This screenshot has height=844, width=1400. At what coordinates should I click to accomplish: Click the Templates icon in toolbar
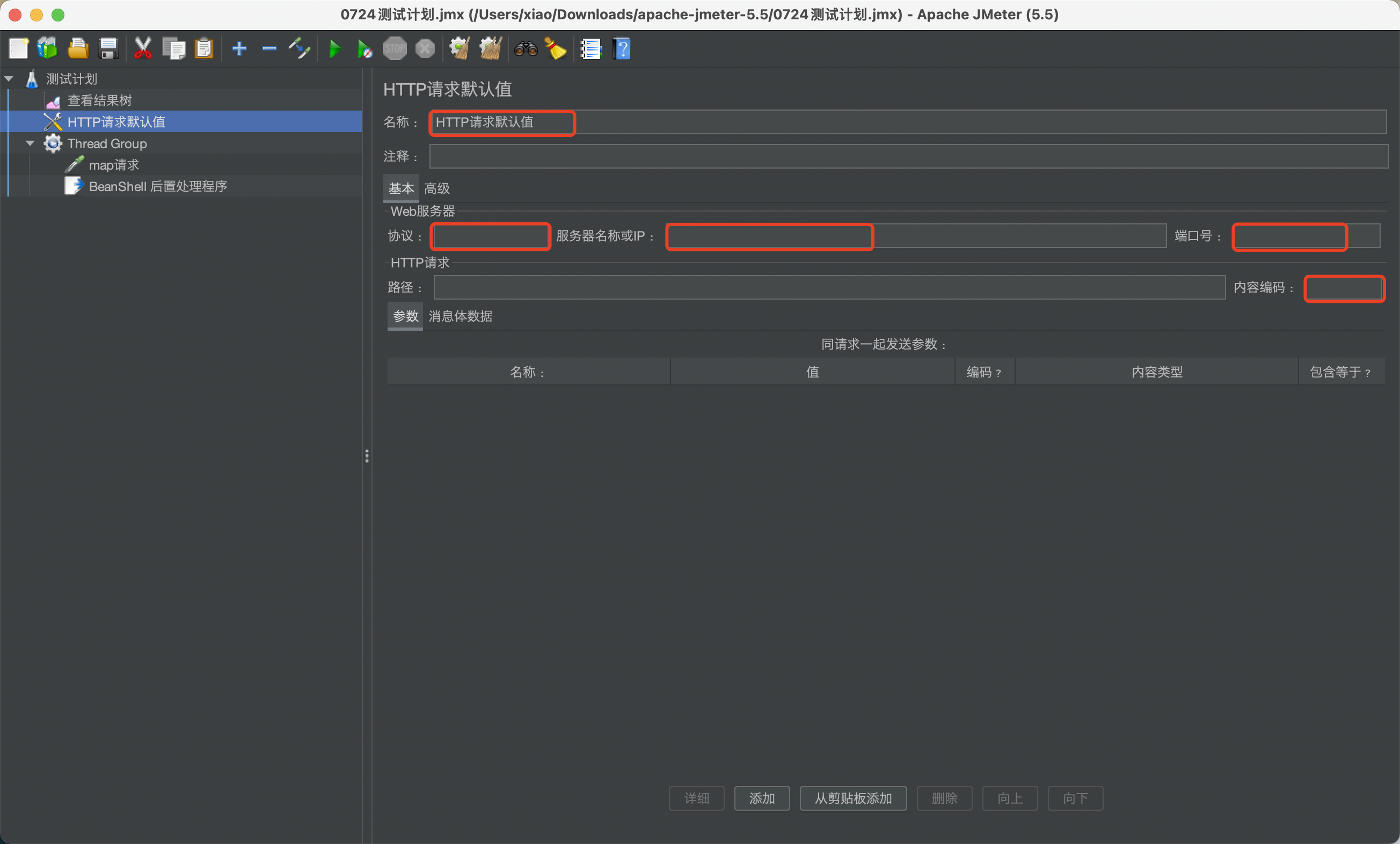click(47, 49)
